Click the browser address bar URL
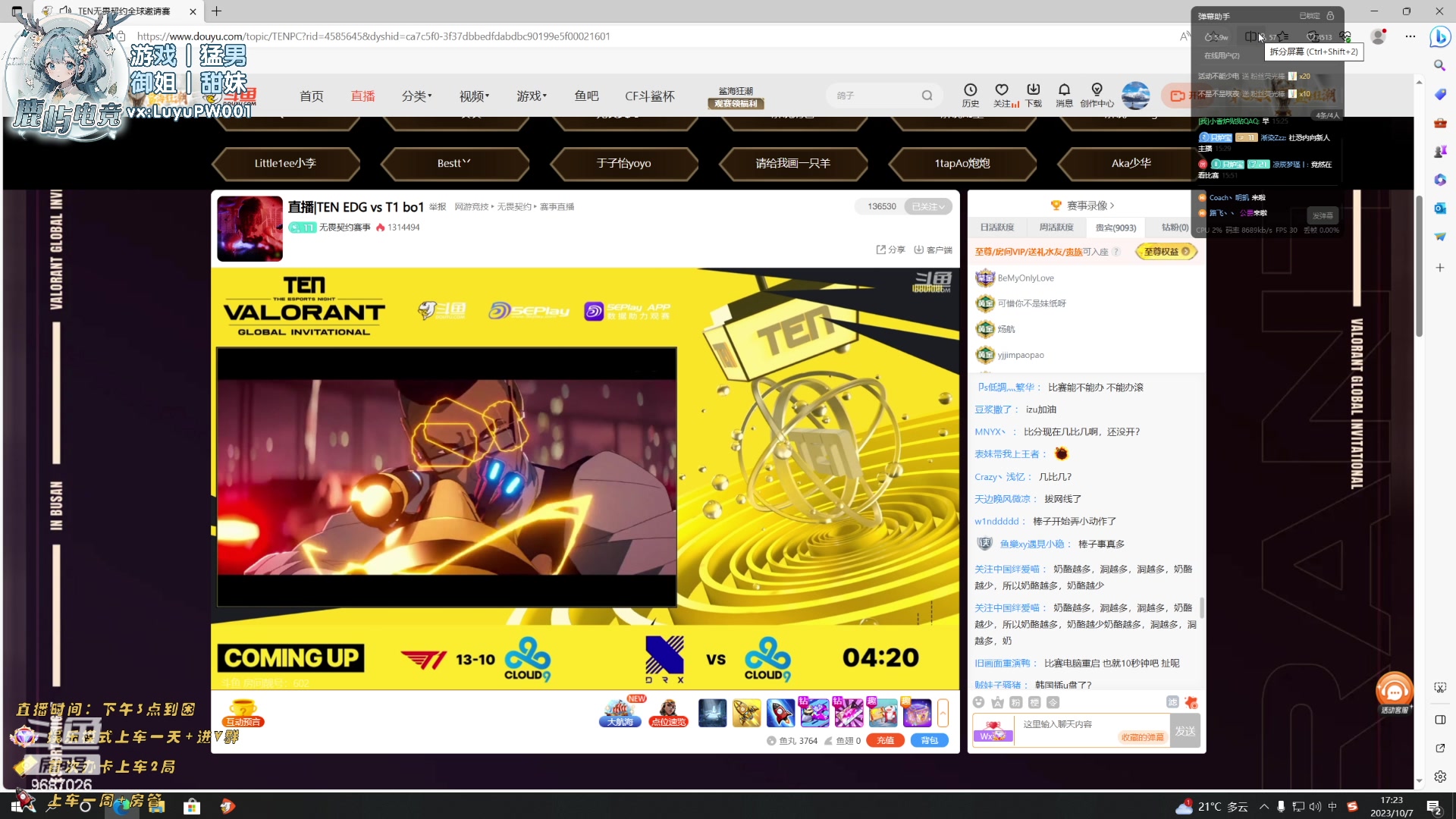Viewport: 1456px width, 819px height. (373, 36)
